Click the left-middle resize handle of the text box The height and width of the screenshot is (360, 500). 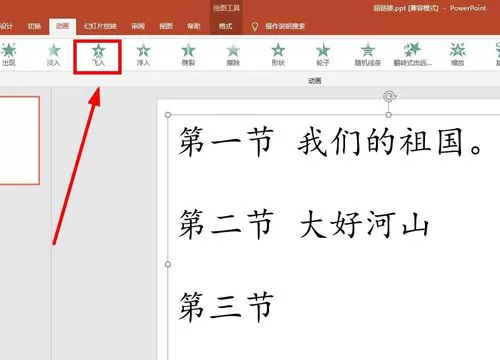168,264
